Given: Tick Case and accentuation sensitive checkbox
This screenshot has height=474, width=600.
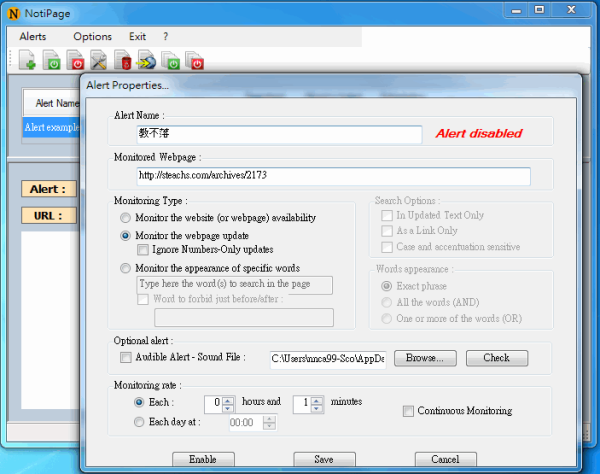Looking at the screenshot, I should (387, 247).
